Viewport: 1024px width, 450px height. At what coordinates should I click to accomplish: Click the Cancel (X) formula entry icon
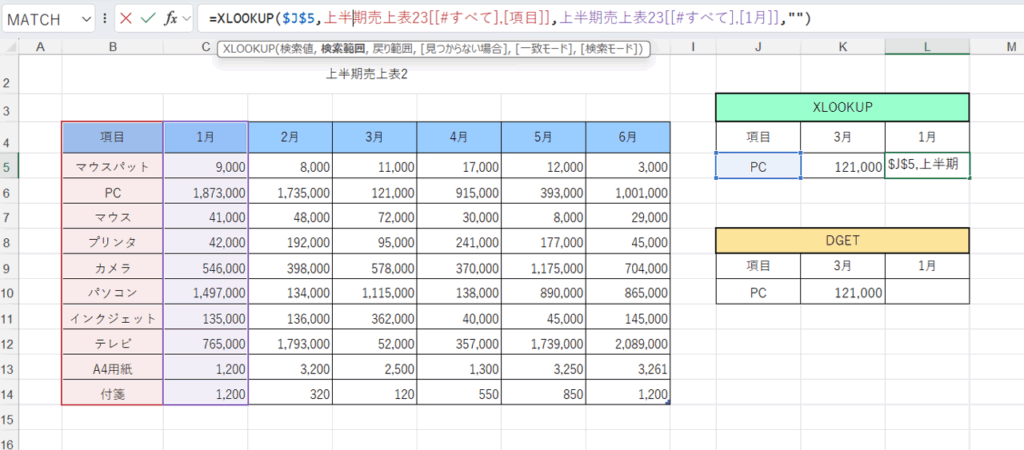(126, 18)
